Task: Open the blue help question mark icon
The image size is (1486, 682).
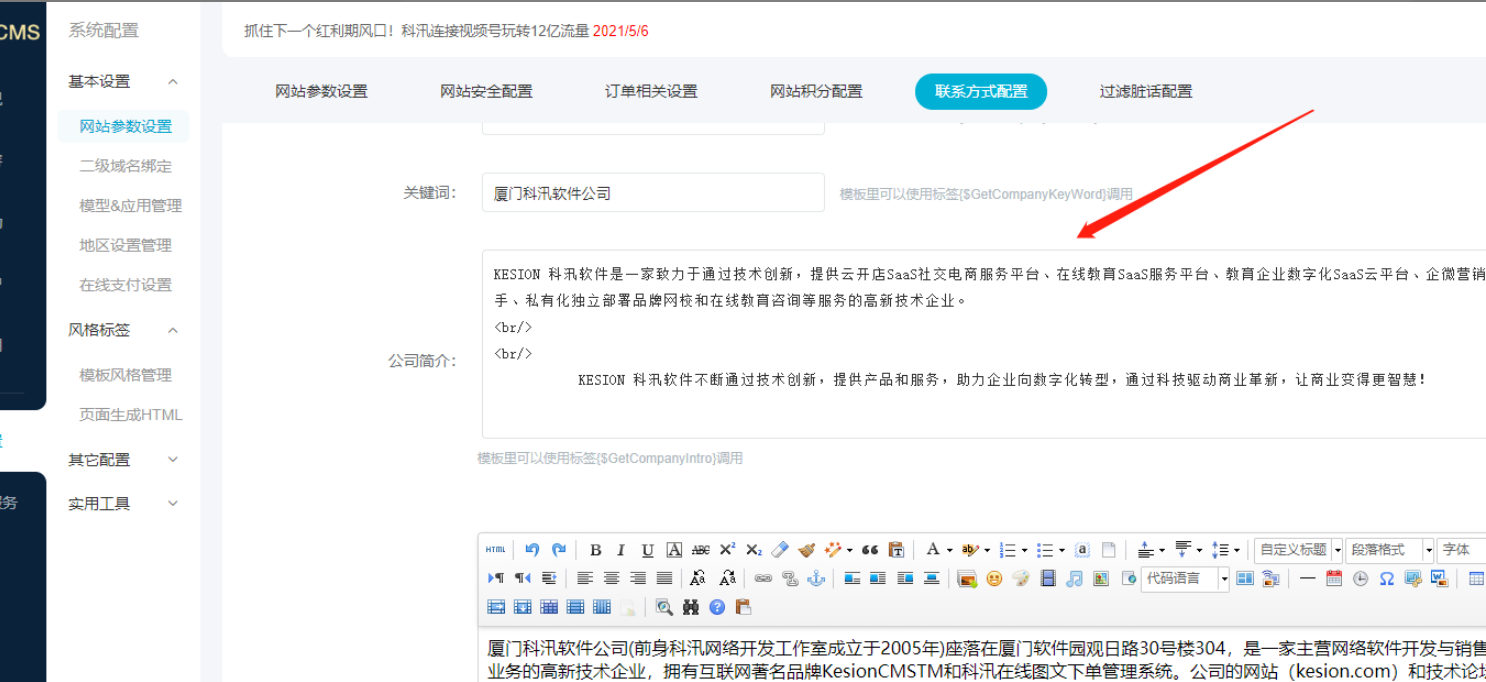Action: pyautogui.click(x=717, y=607)
